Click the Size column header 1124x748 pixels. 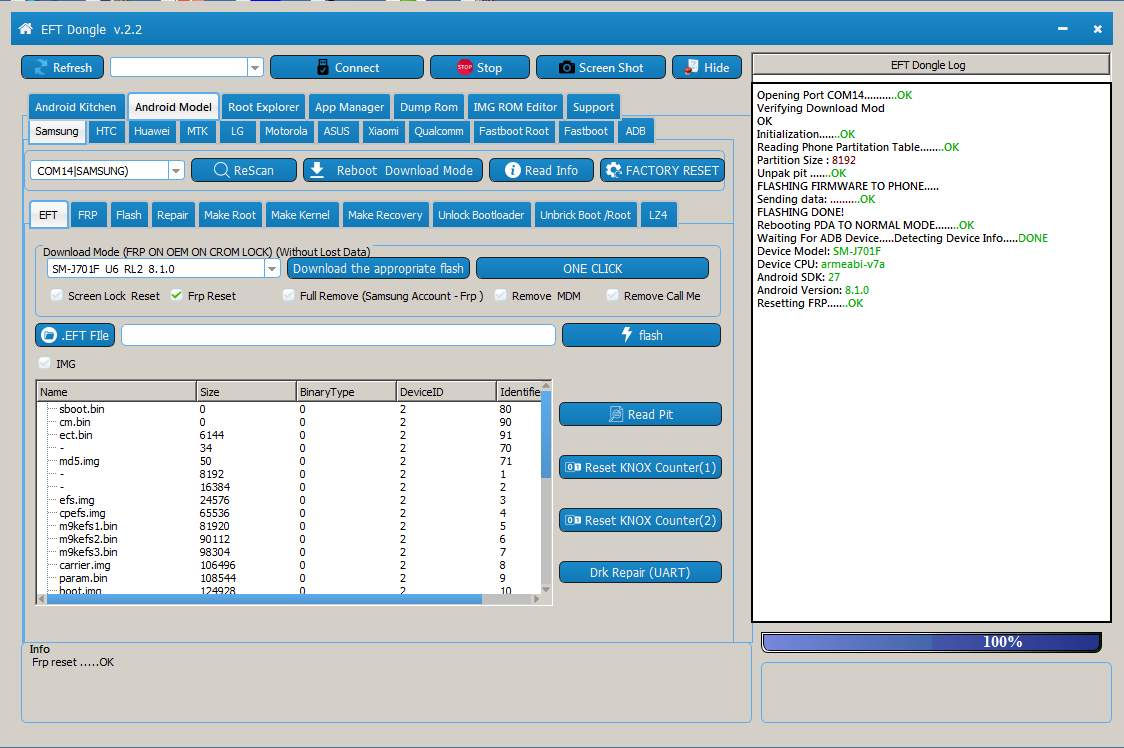click(247, 392)
